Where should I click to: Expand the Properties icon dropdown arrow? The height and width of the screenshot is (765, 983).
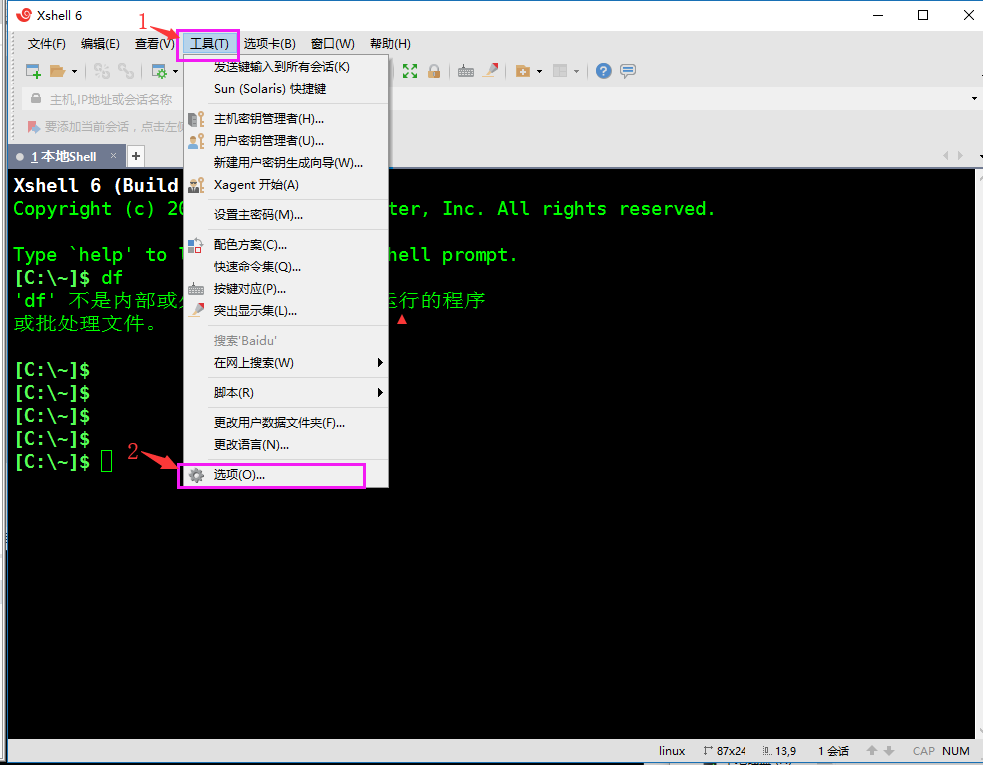[176, 71]
